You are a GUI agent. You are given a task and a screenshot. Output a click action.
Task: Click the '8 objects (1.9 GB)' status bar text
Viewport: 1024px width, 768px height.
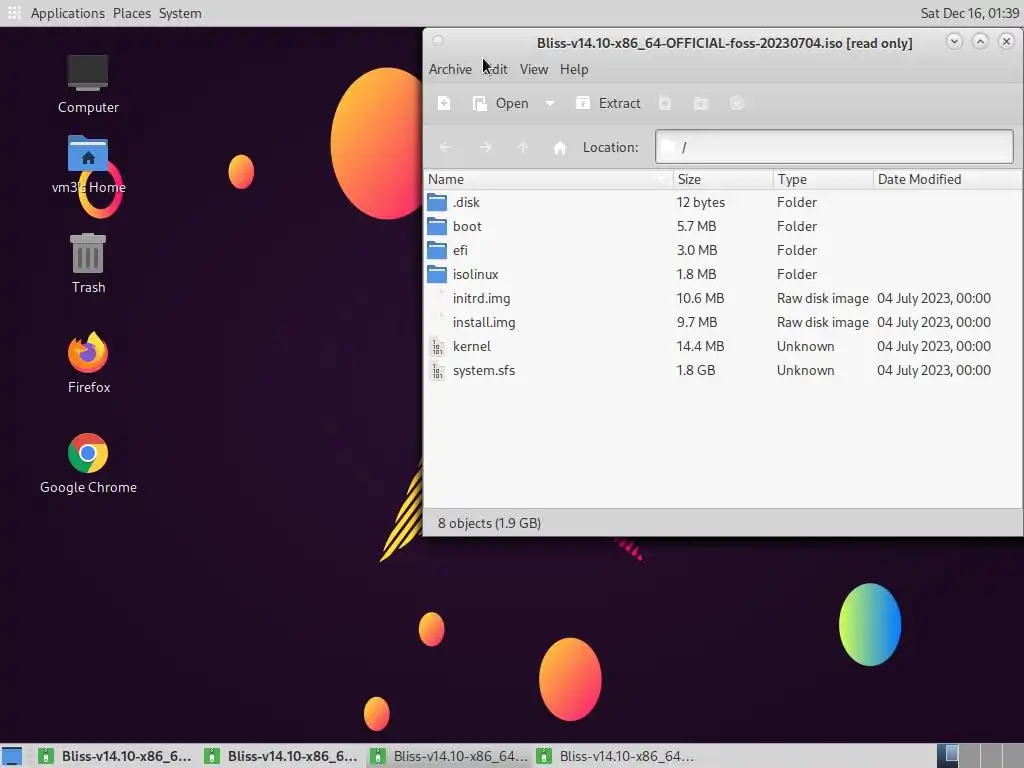(x=489, y=523)
